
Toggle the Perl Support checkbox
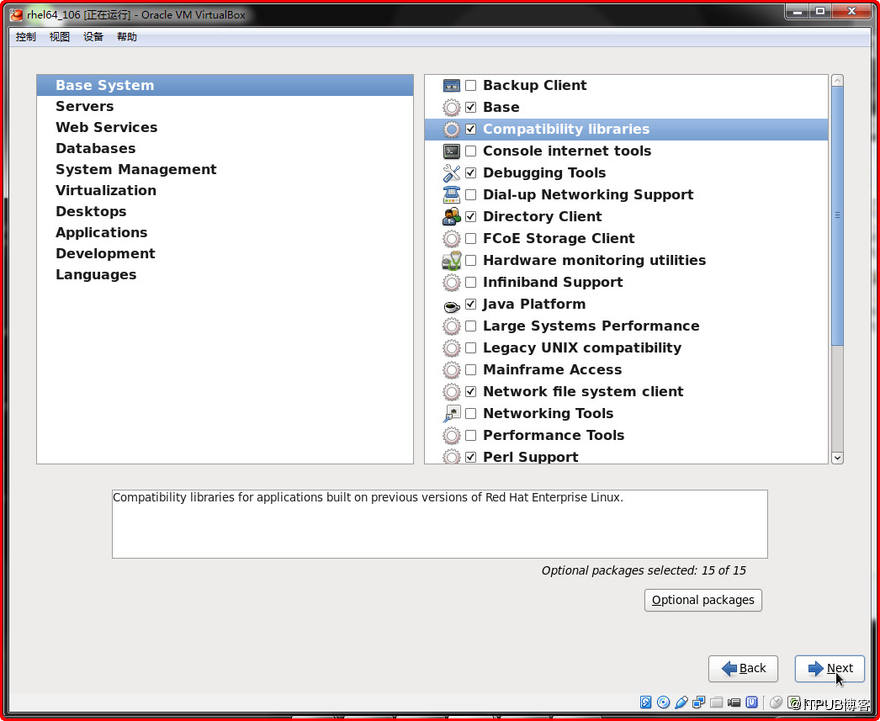471,457
